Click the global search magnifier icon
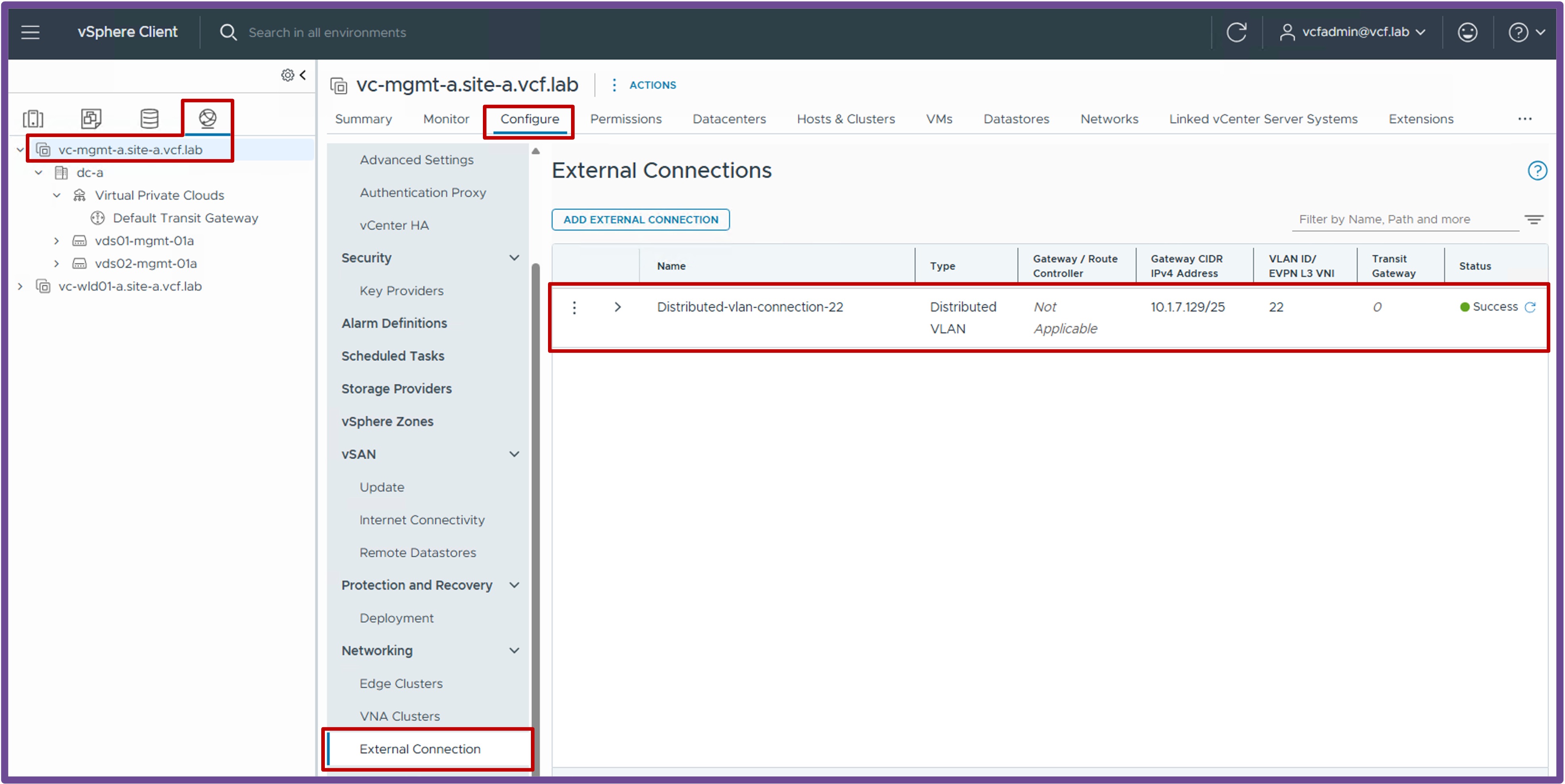1565x784 pixels. click(228, 32)
